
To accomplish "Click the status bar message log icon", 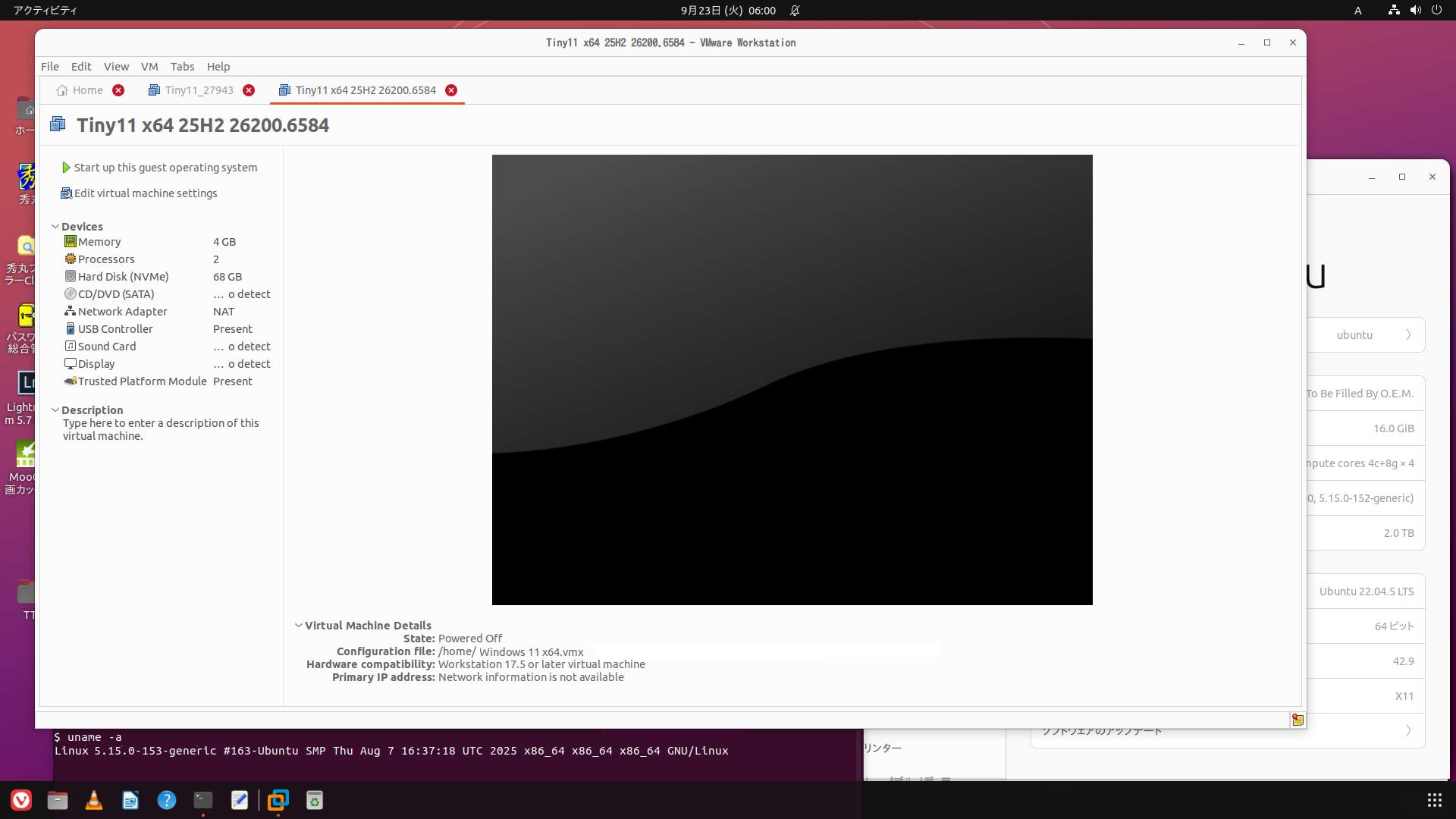I will pyautogui.click(x=1298, y=720).
